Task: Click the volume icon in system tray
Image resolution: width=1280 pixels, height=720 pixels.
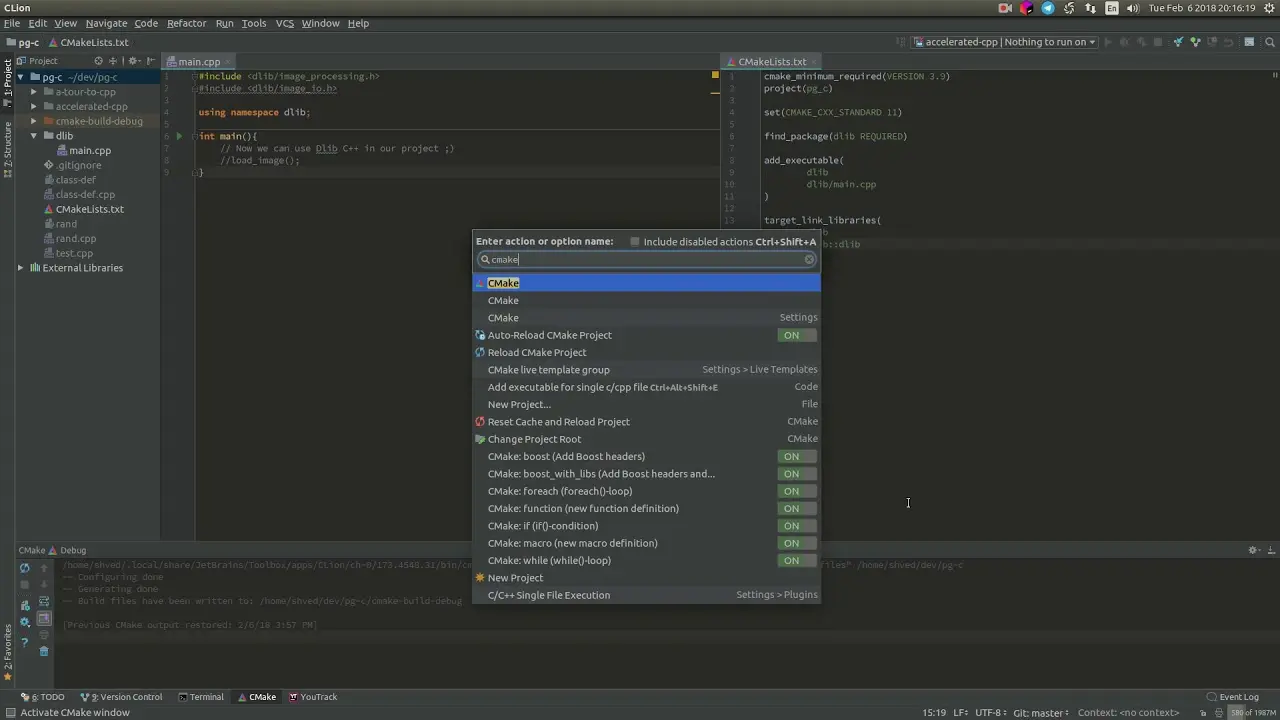Action: point(1132,8)
